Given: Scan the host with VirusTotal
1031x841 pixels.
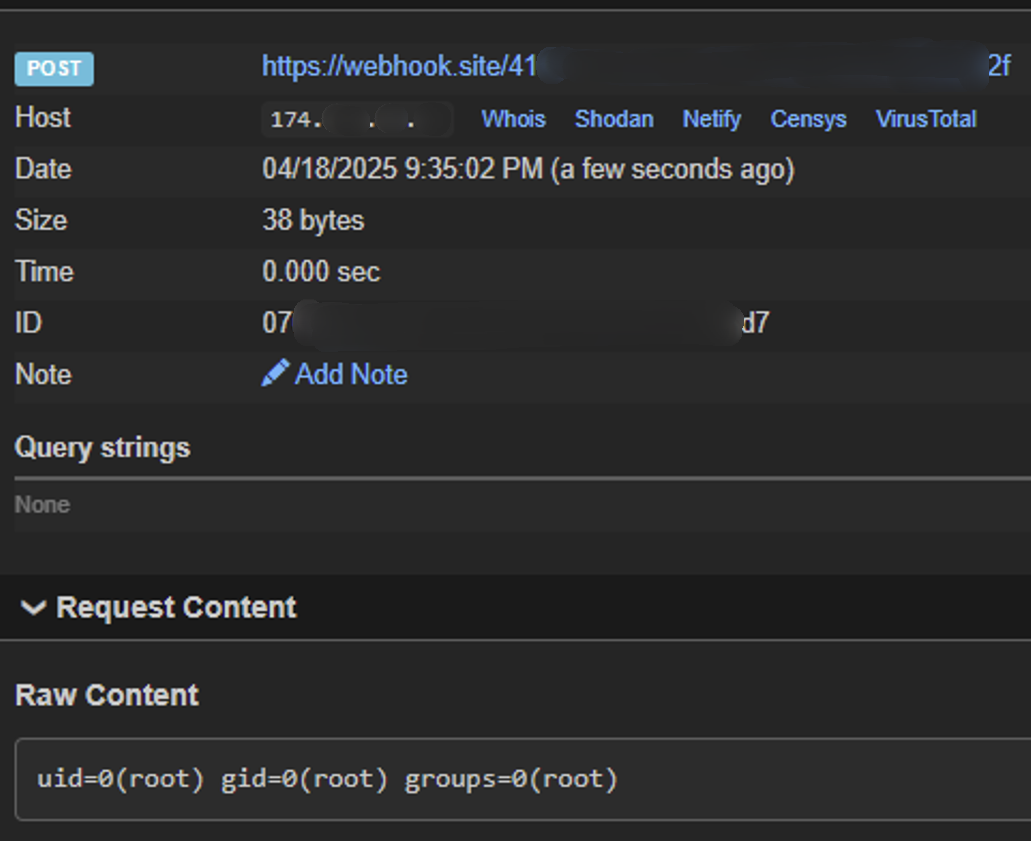Looking at the screenshot, I should coord(926,119).
